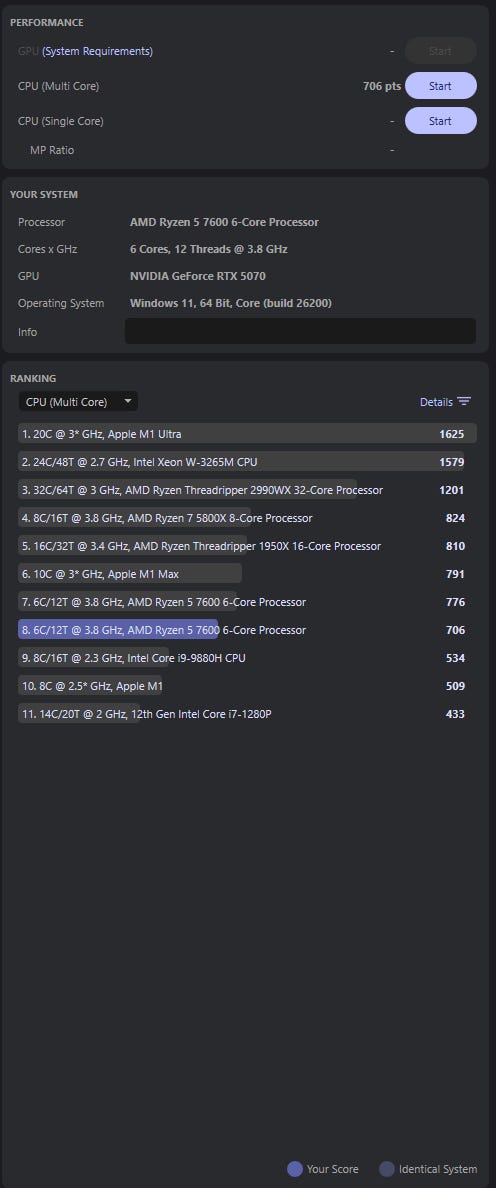Open the ranking Details view
Image resolution: width=496 pixels, height=1188 pixels.
[x=446, y=402]
